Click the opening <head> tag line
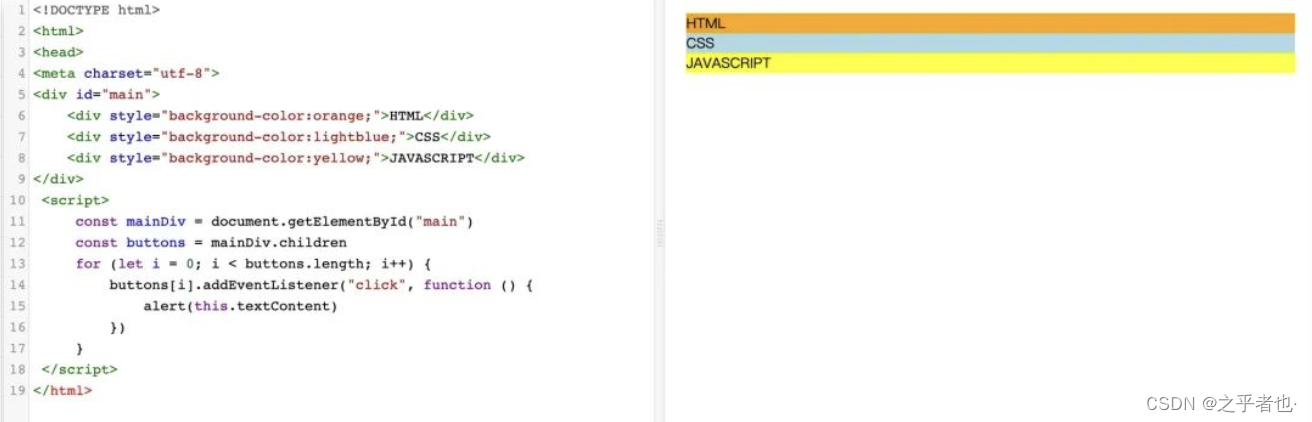 [x=58, y=52]
